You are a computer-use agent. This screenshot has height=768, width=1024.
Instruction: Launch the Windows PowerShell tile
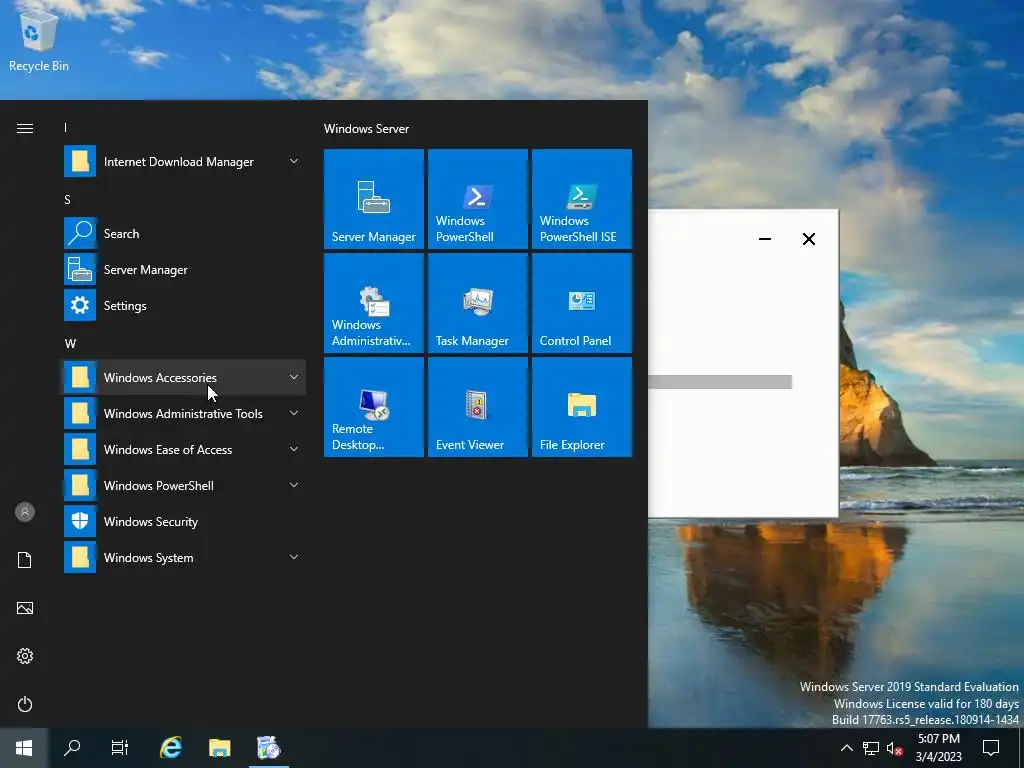(x=477, y=199)
